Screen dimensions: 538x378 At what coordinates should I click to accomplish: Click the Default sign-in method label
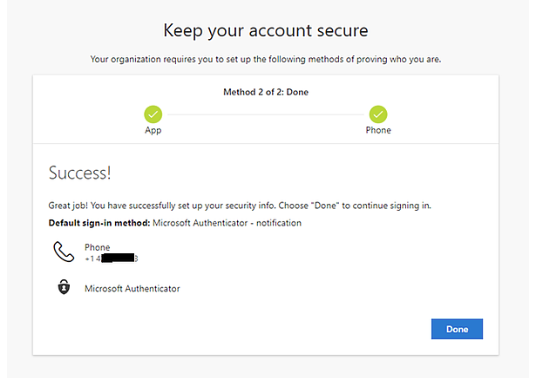click(x=99, y=223)
